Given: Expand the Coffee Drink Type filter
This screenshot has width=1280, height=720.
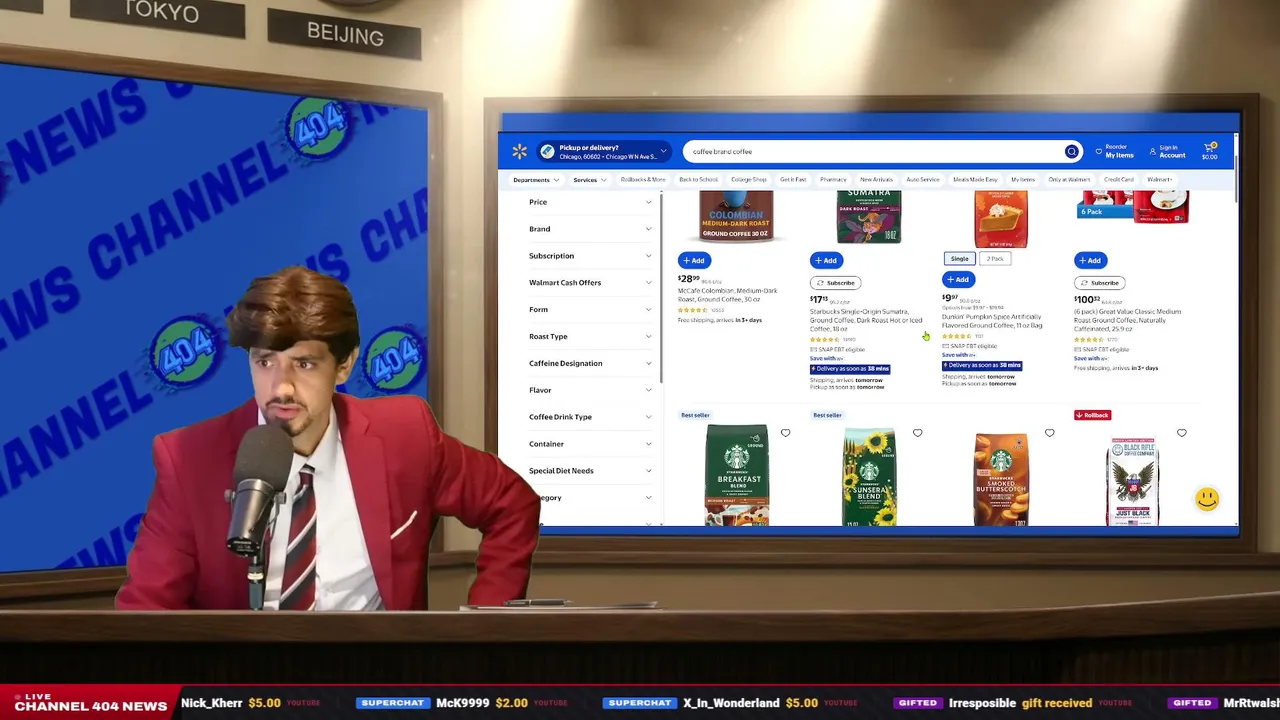Looking at the screenshot, I should pyautogui.click(x=590, y=417).
